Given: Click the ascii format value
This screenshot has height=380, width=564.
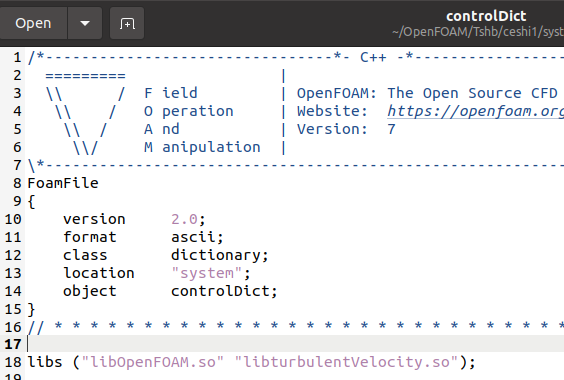Looking at the screenshot, I should tap(193, 237).
